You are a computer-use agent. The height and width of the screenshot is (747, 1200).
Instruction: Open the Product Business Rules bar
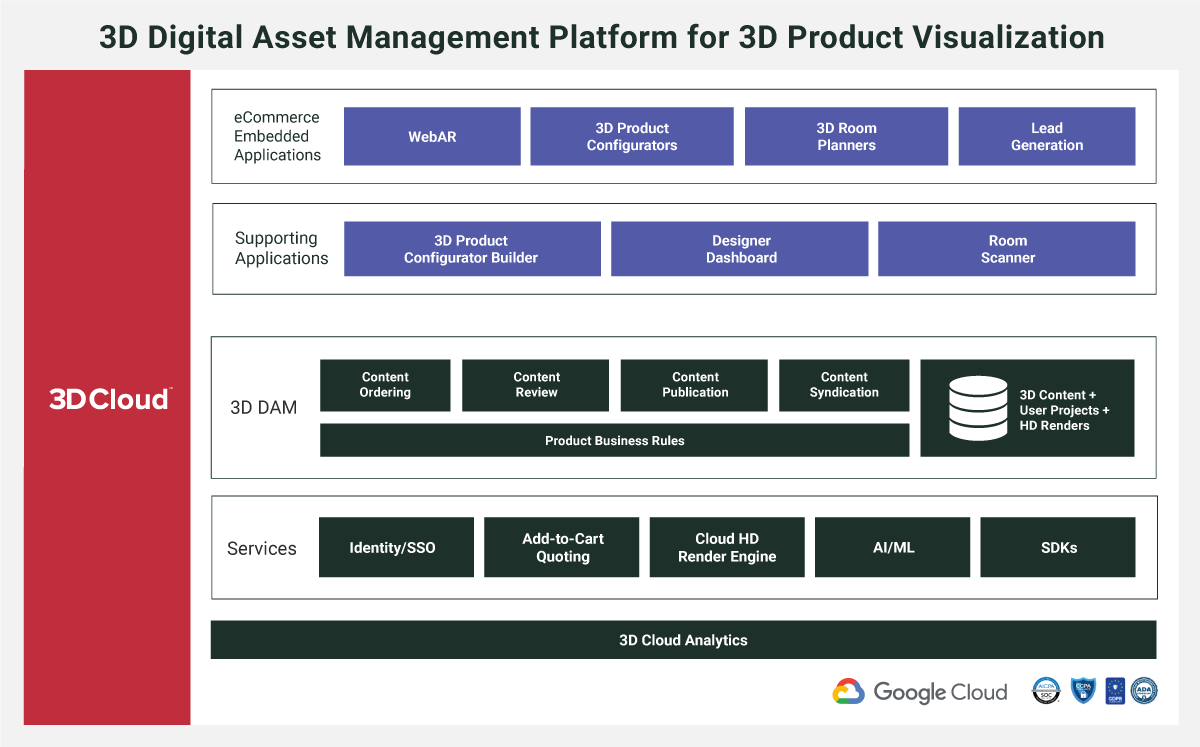tap(614, 440)
